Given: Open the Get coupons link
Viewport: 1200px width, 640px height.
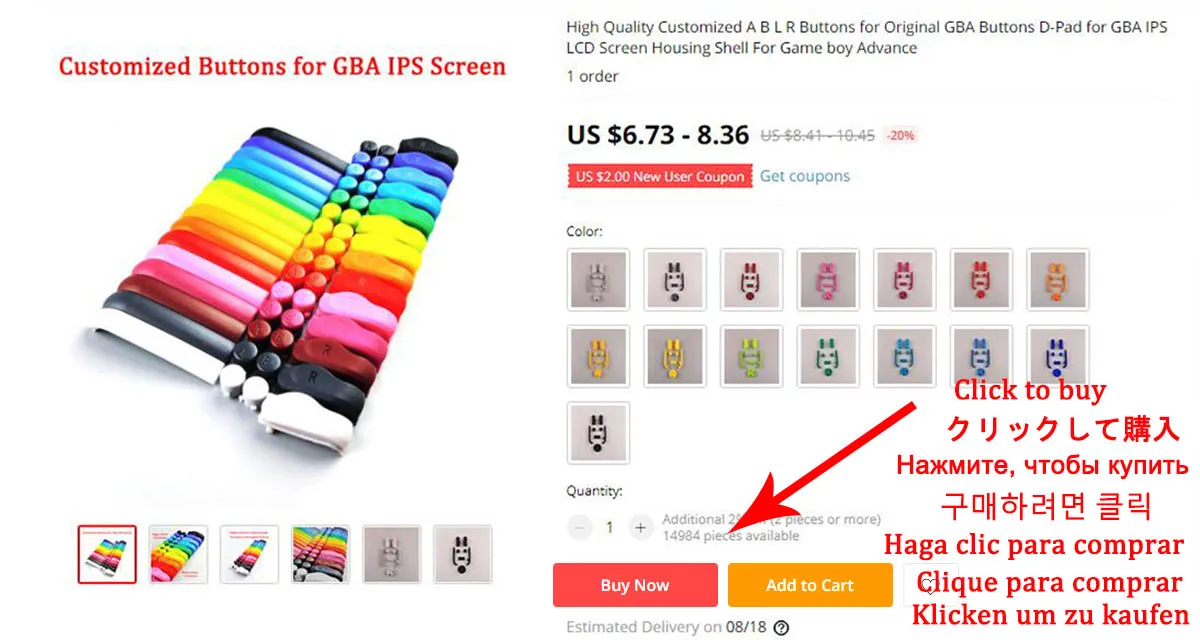Looking at the screenshot, I should click(805, 176).
